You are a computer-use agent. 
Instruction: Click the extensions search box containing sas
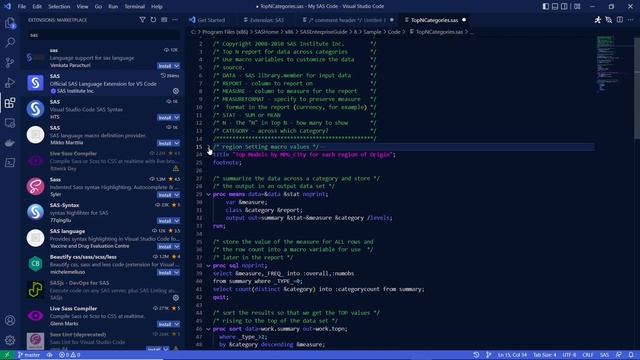[x=103, y=35]
